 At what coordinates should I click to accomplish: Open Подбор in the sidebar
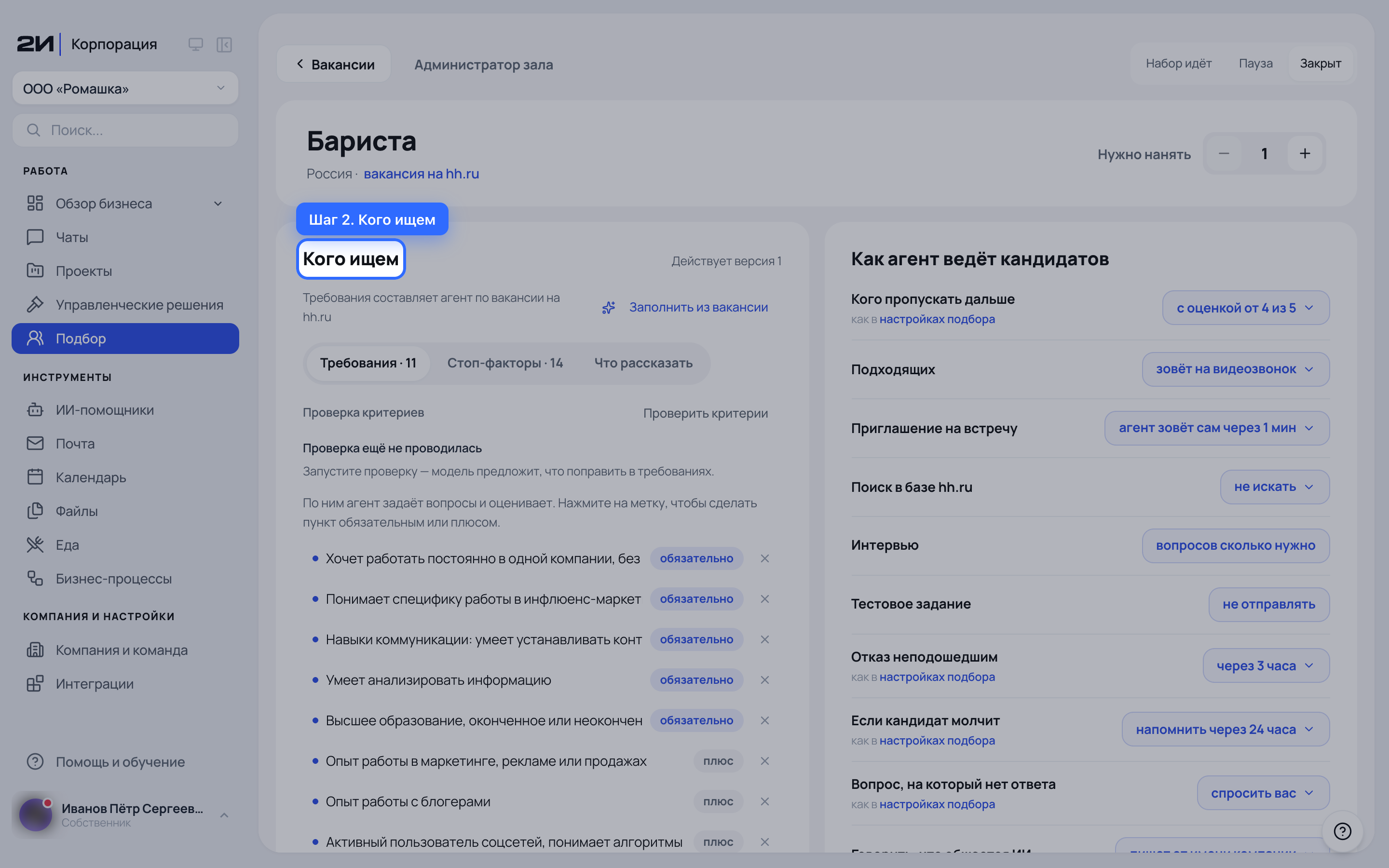pyautogui.click(x=125, y=339)
